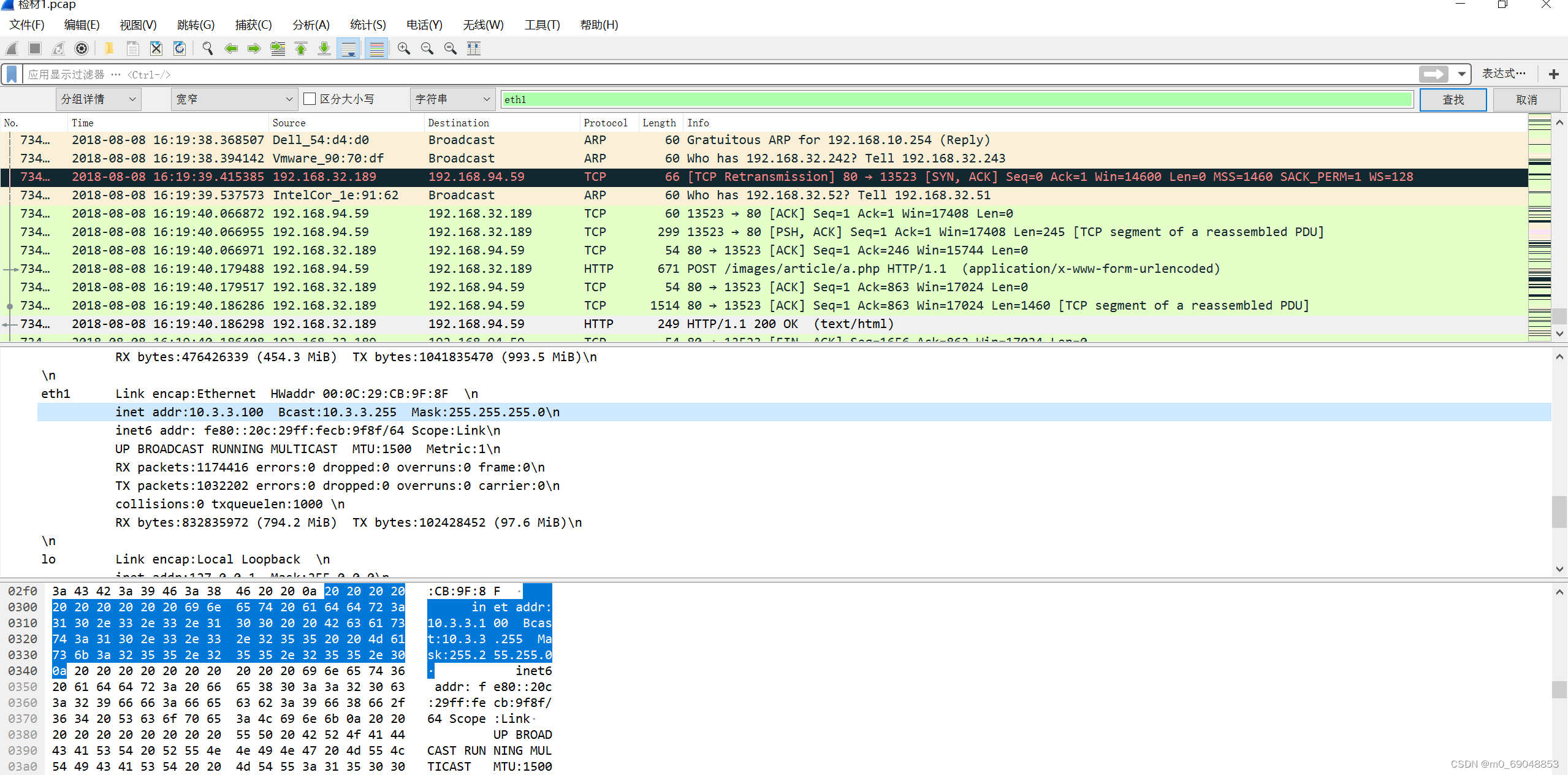The width and height of the screenshot is (1568, 775).
Task: Reset text to normal size
Action: (x=450, y=48)
